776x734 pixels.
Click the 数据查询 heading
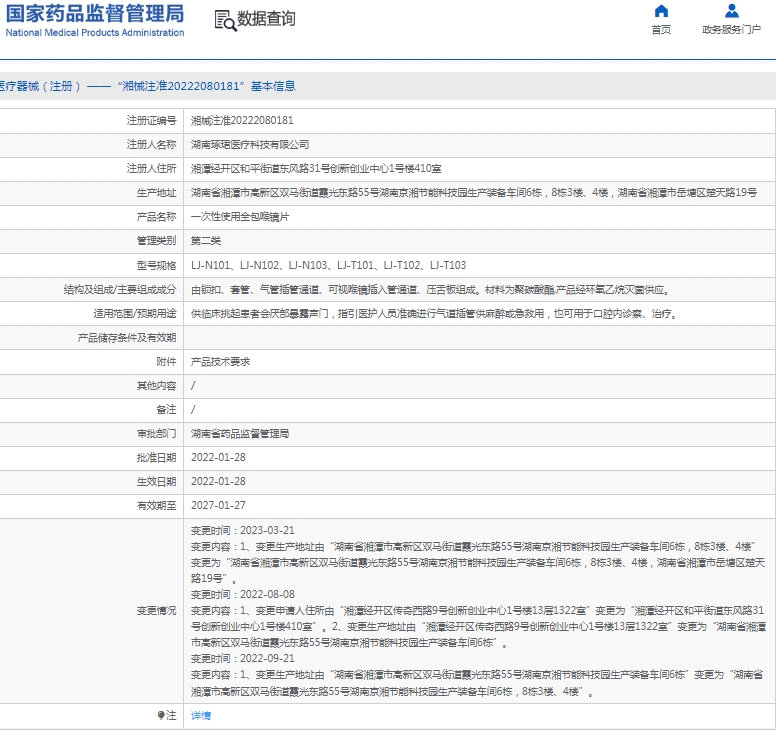tap(266, 19)
